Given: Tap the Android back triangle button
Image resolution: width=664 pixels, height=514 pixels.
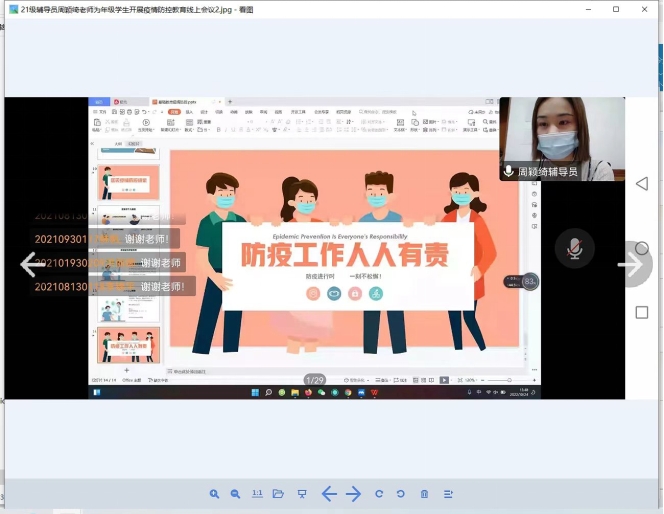Looking at the screenshot, I should (642, 184).
